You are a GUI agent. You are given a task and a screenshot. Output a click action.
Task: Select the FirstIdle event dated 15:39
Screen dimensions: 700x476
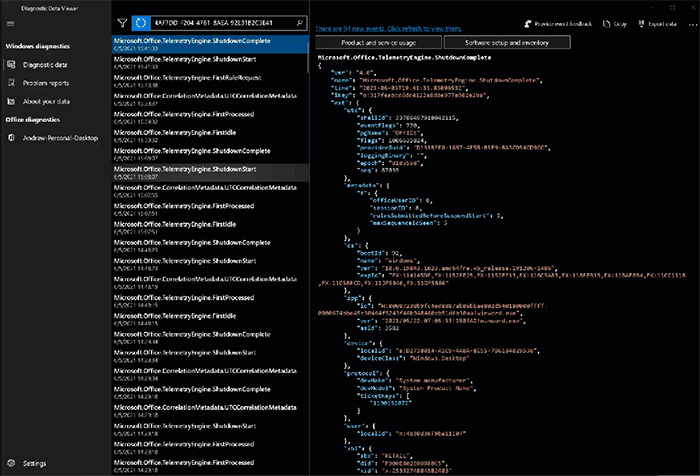210,136
